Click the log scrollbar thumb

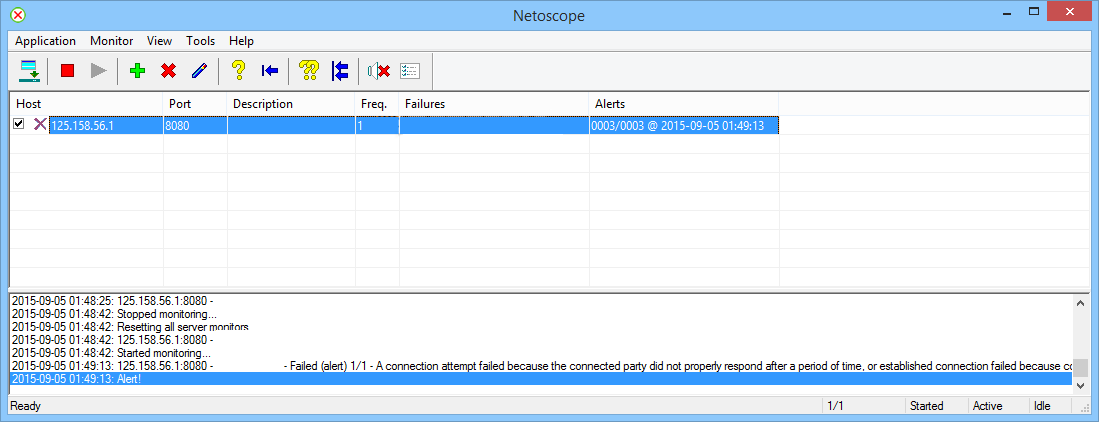tap(1081, 368)
